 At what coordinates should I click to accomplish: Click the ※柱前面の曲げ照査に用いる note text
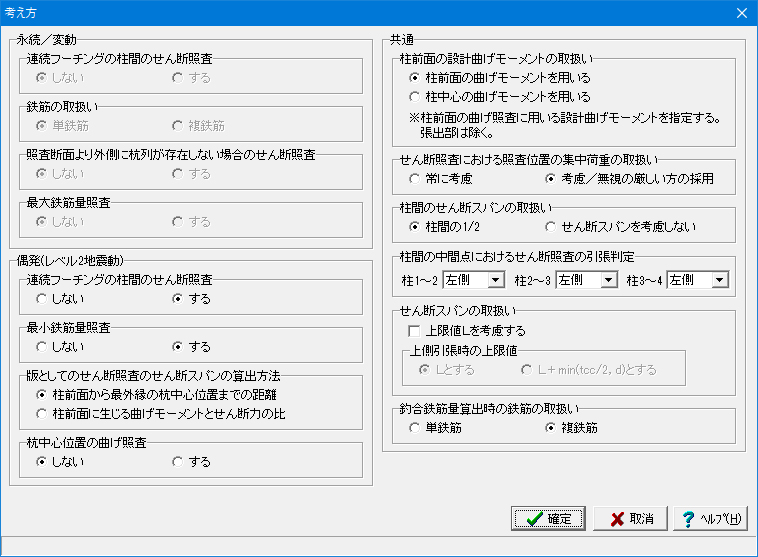tap(565, 125)
